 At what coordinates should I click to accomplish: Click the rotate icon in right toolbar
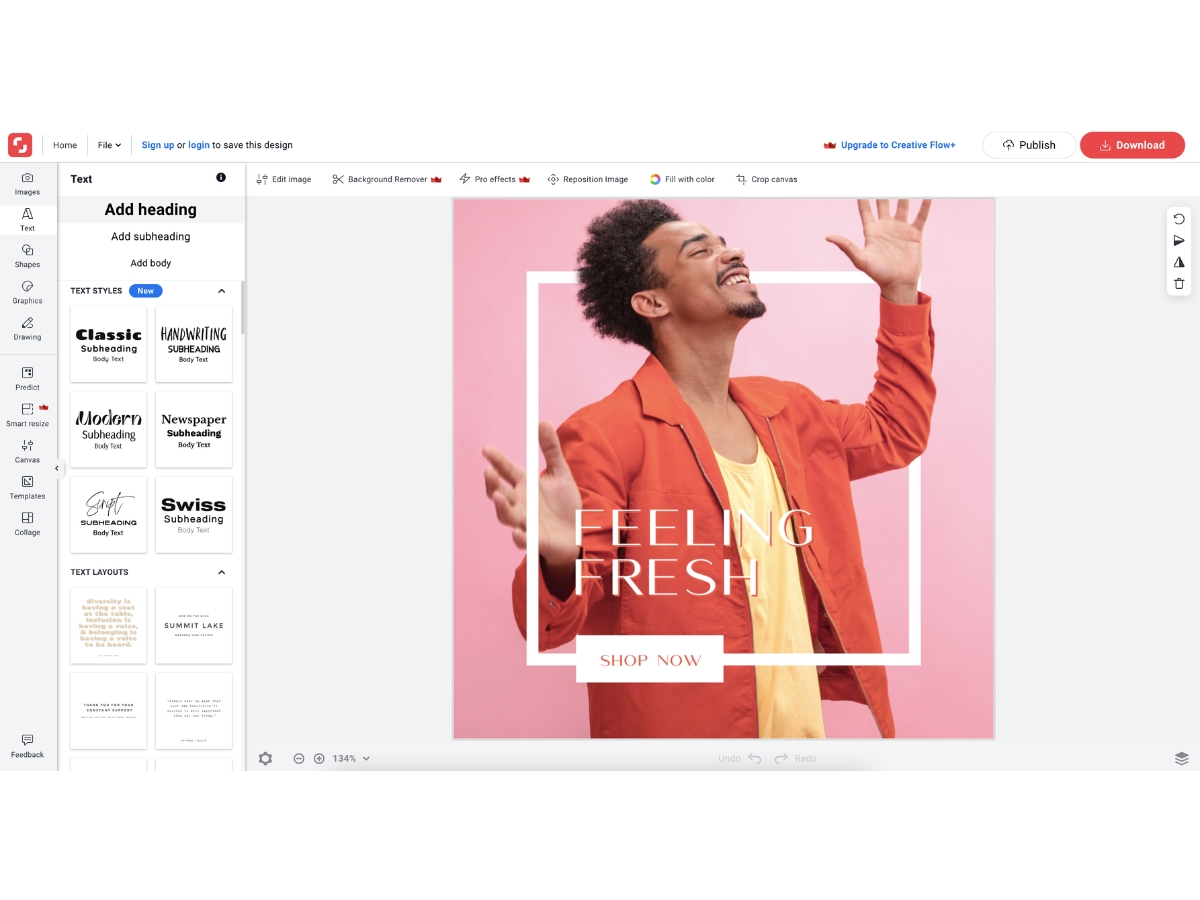1179,219
